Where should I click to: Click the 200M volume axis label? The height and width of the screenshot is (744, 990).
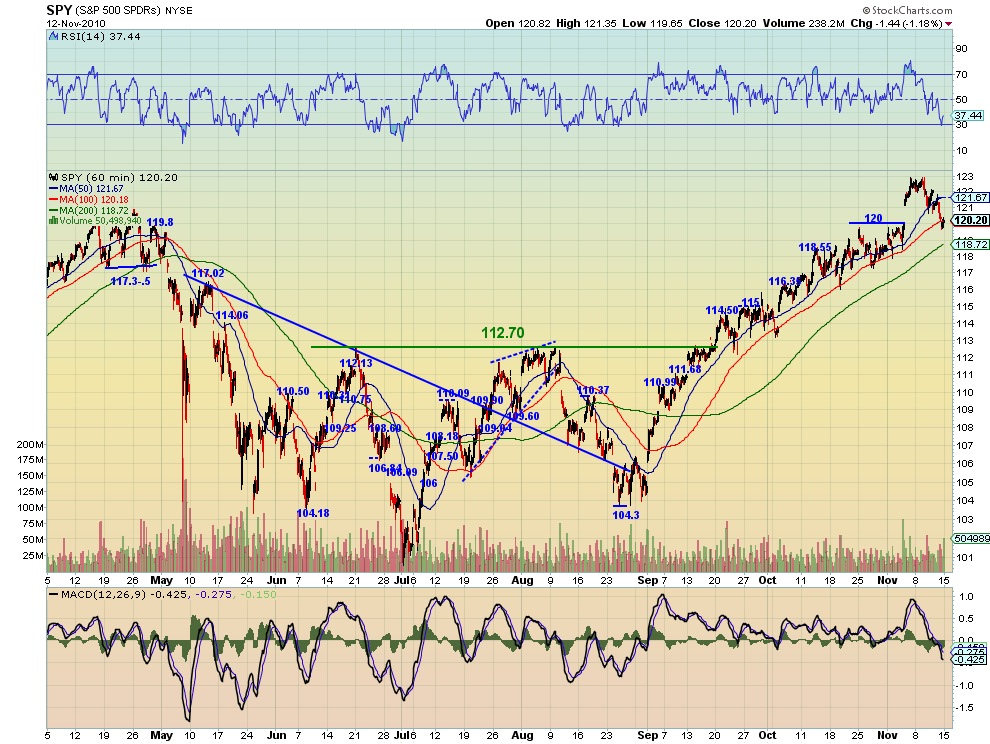(x=30, y=445)
